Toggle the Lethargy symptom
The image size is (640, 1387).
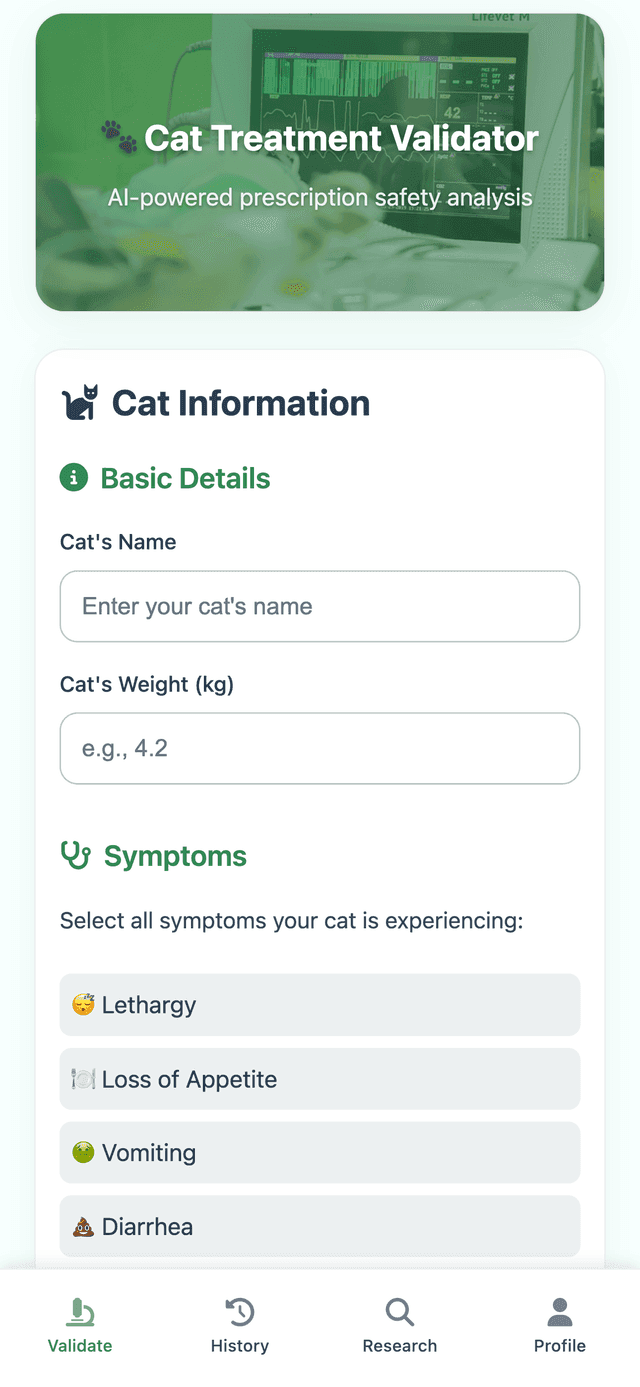point(320,1005)
